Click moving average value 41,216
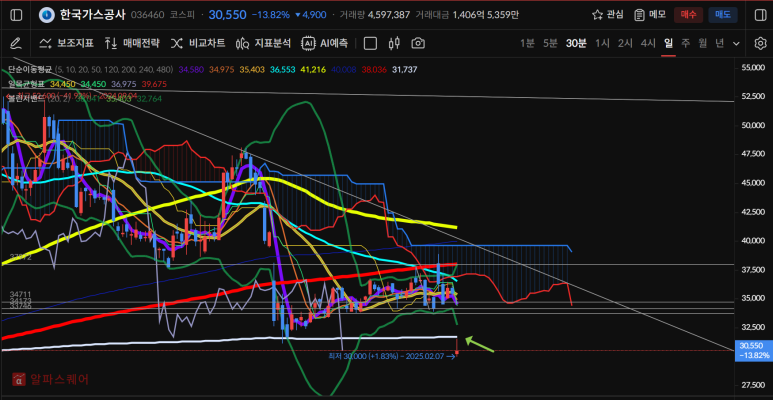 point(314,70)
